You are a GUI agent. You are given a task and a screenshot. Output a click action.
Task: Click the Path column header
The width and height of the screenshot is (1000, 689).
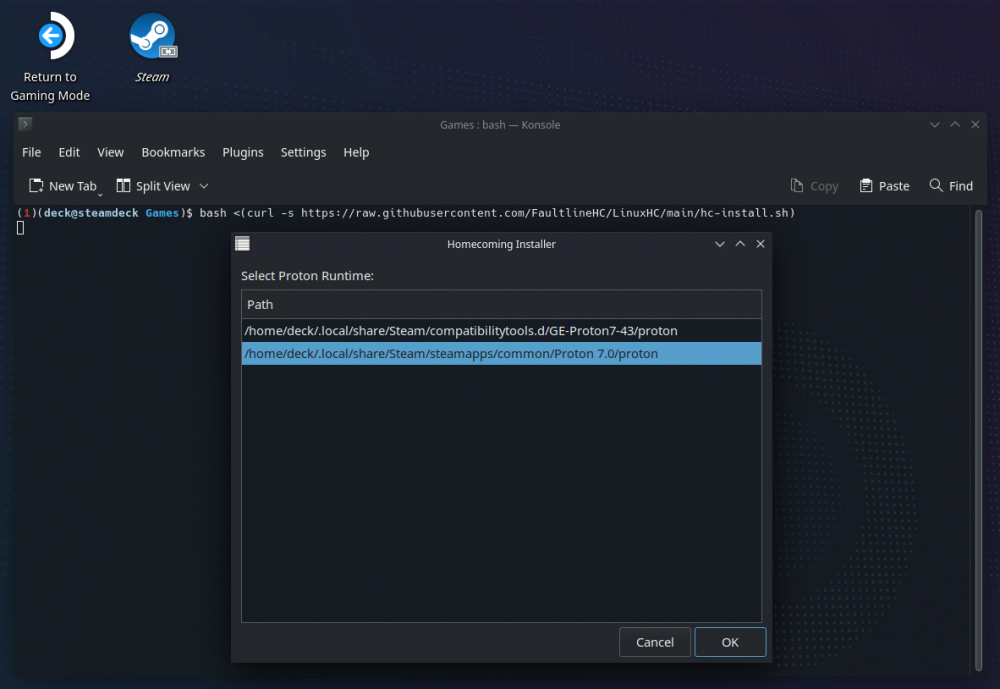coord(500,304)
